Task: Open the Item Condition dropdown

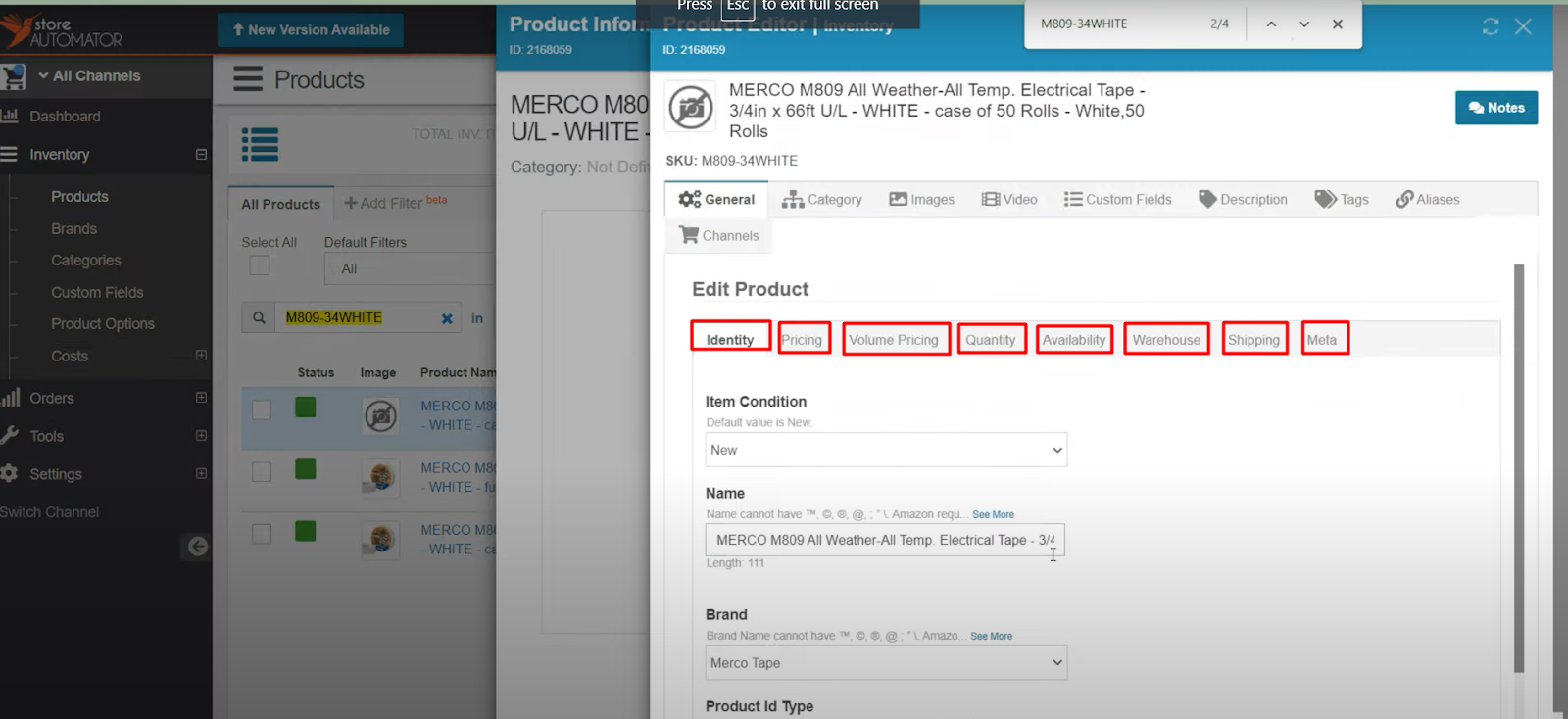Action: coord(886,450)
